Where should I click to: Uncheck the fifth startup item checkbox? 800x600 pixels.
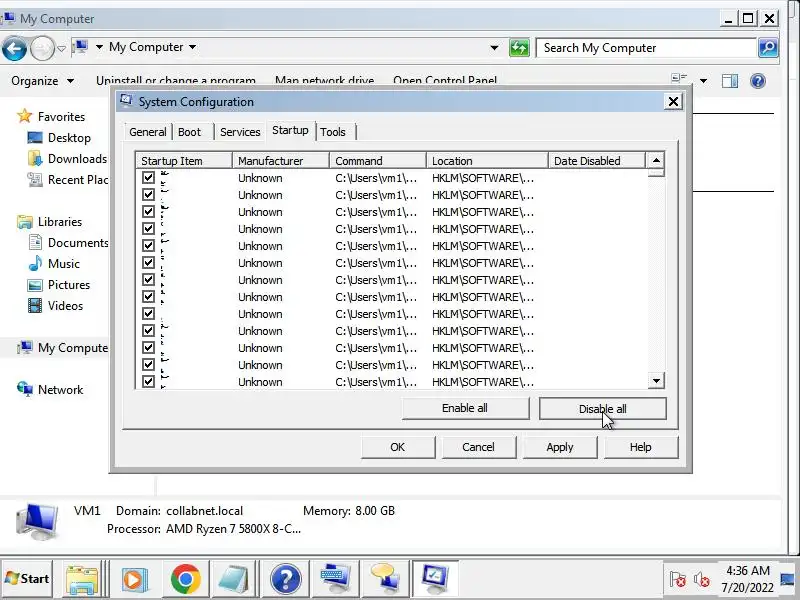(148, 245)
